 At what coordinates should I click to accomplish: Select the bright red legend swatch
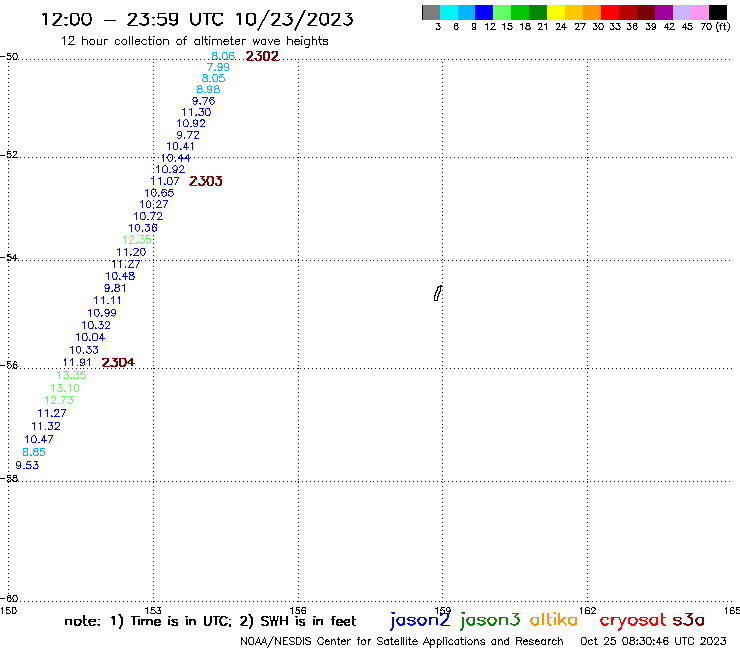610,12
